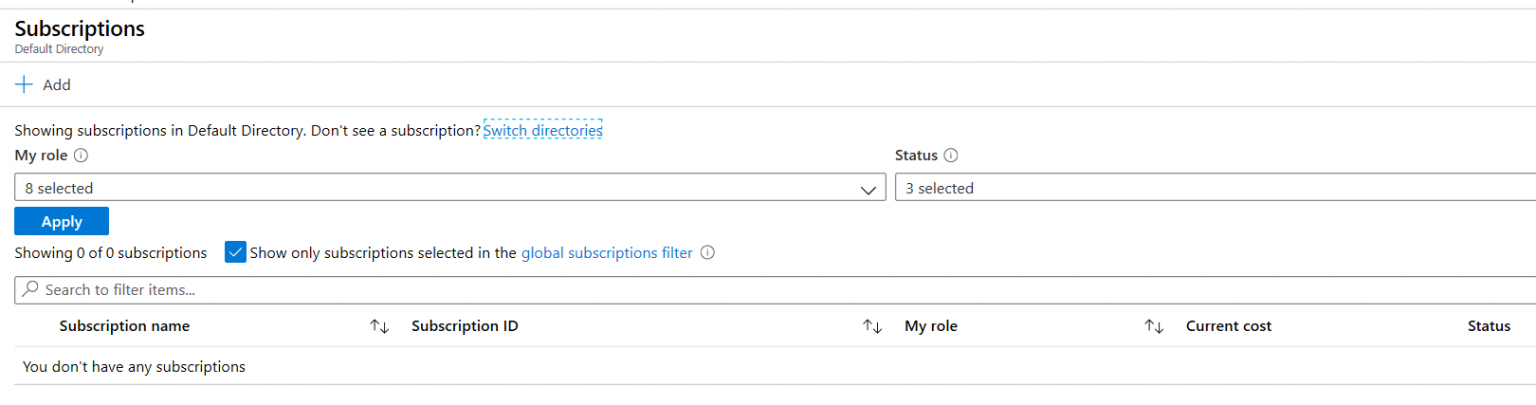Add a new subscription
This screenshot has width=1536, height=405.
point(43,85)
